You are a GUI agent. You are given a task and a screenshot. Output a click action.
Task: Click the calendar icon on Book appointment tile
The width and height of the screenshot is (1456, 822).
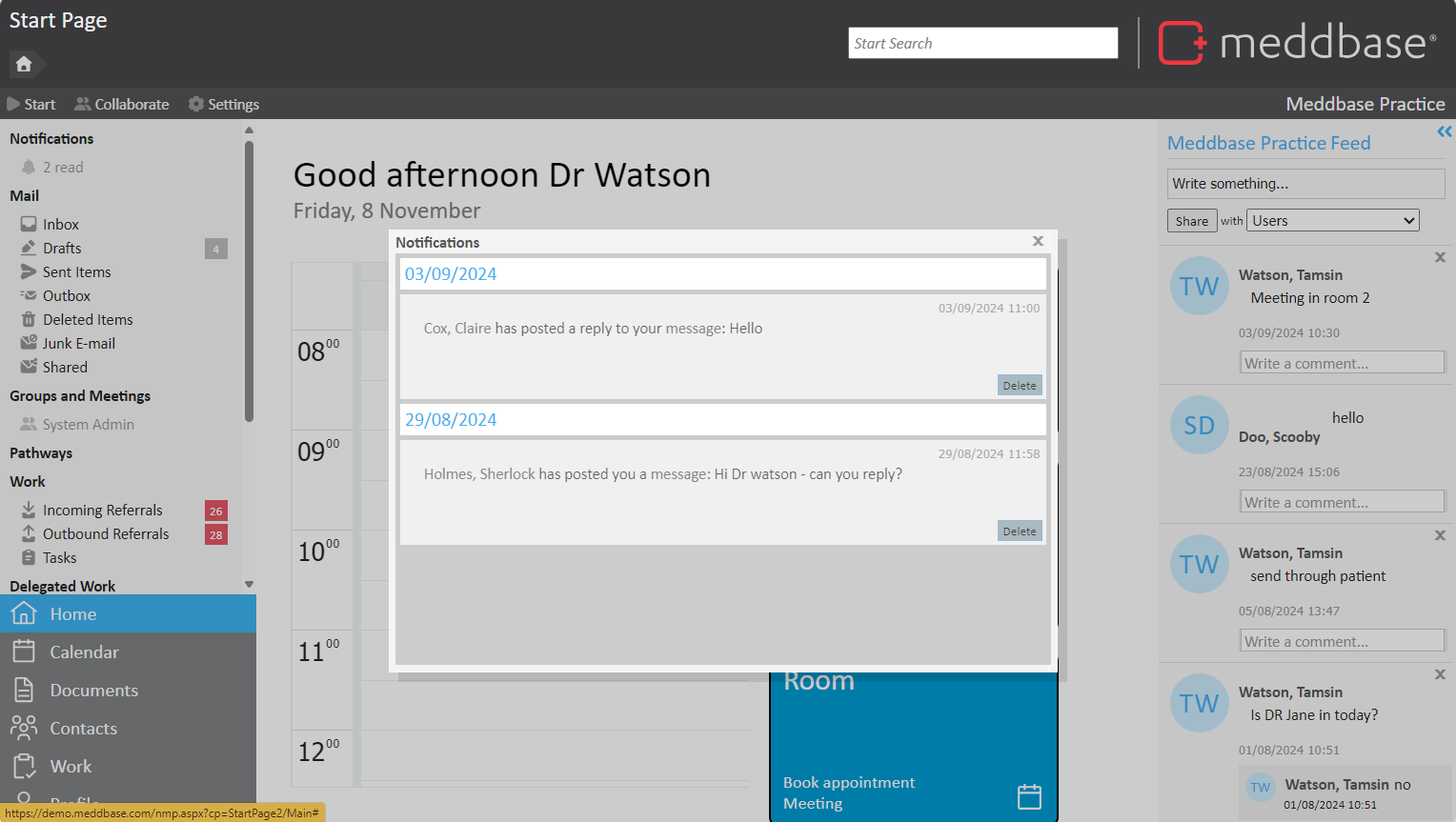coord(1029,796)
